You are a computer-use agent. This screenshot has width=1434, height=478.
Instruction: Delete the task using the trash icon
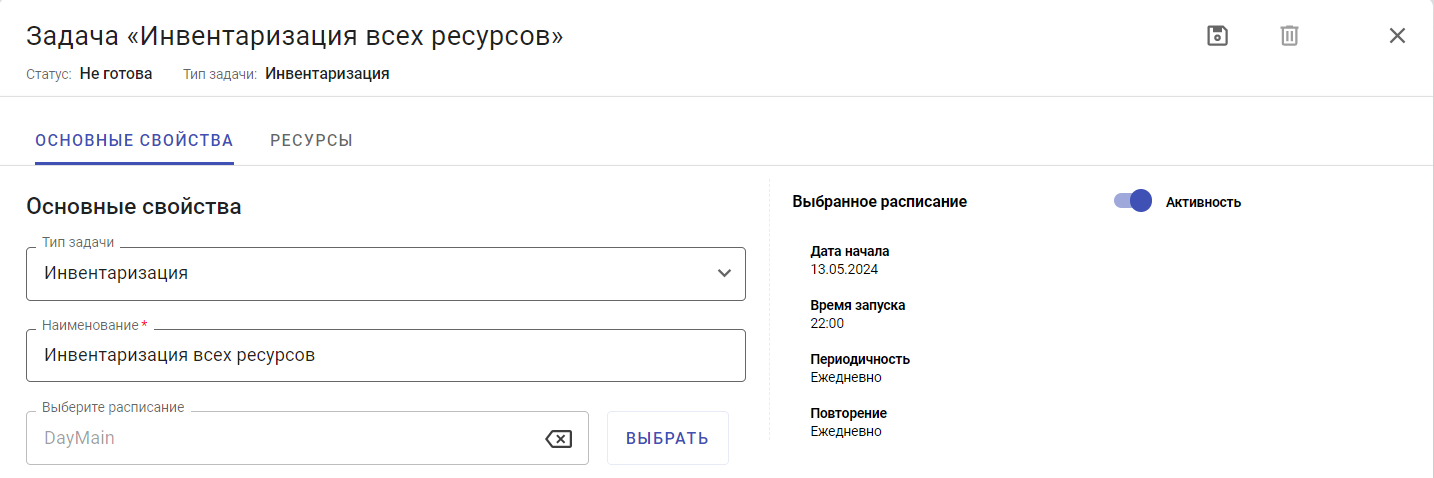(1290, 36)
